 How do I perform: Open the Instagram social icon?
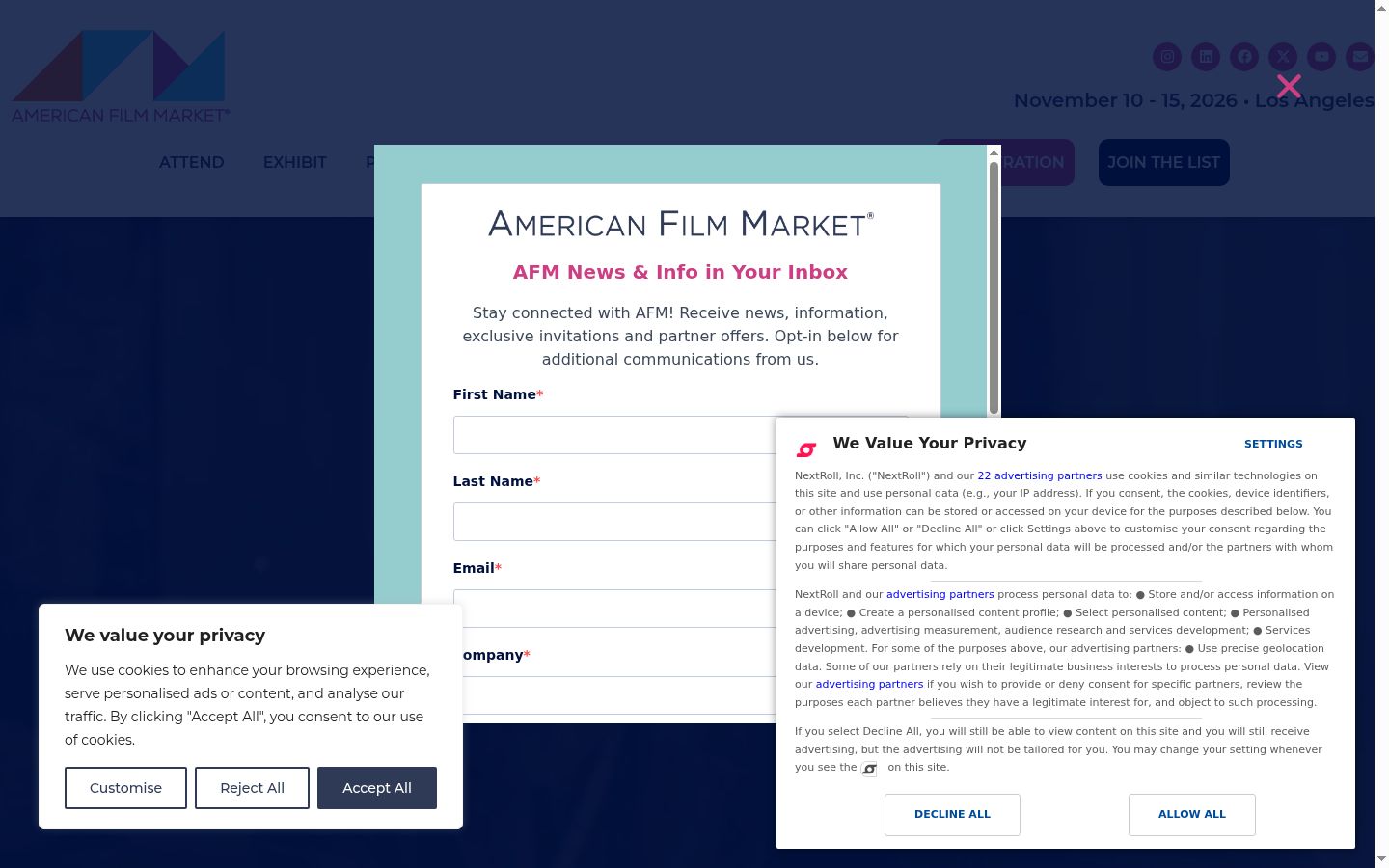click(1167, 57)
